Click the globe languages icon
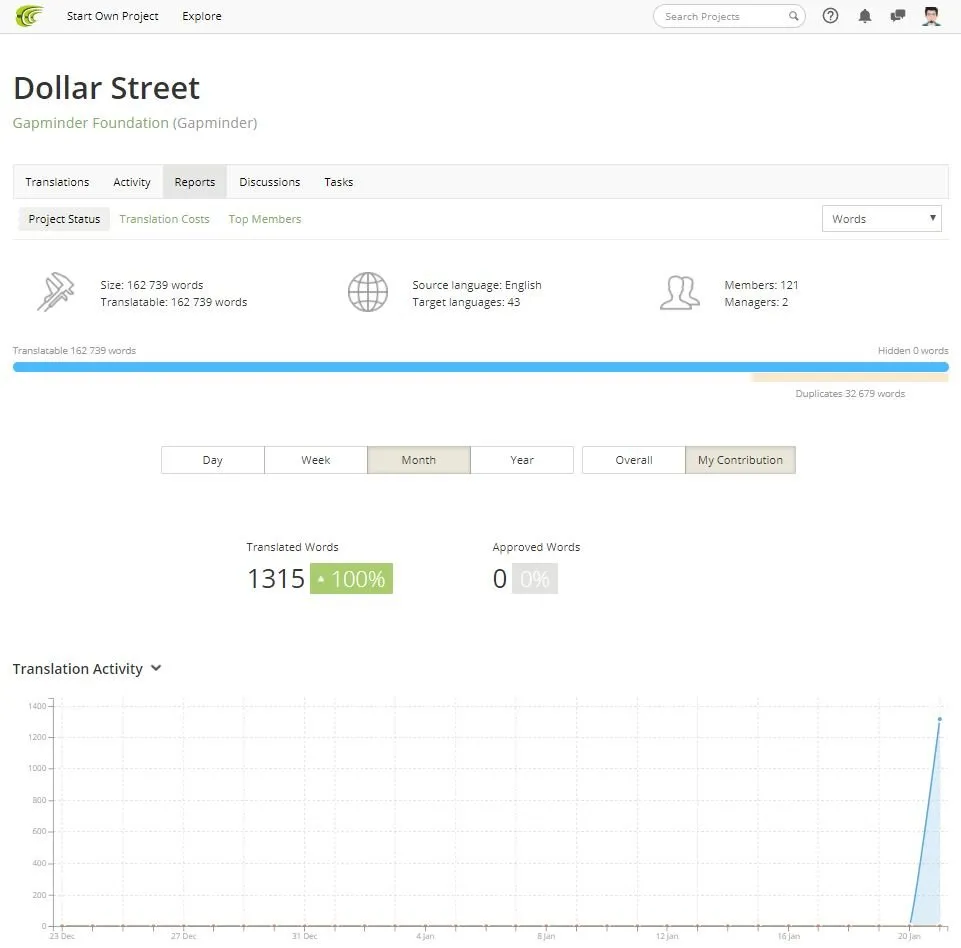 click(368, 292)
